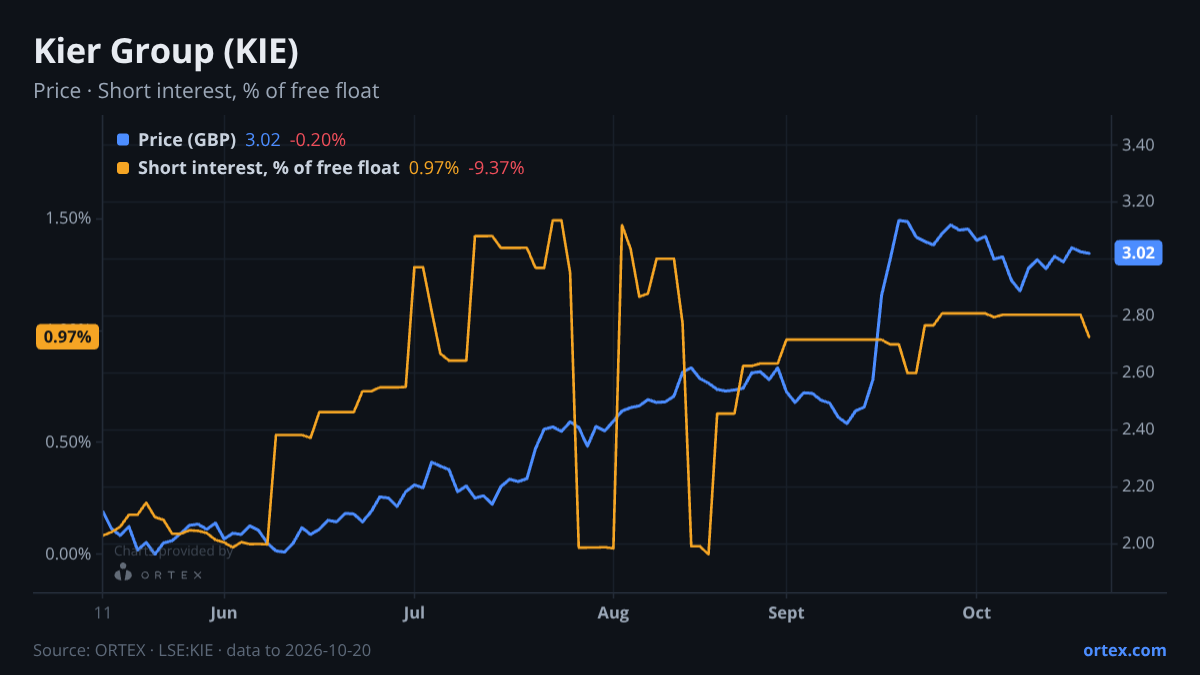
Task: Click the blue Price (GBP) legend swatch
Action: (123, 140)
